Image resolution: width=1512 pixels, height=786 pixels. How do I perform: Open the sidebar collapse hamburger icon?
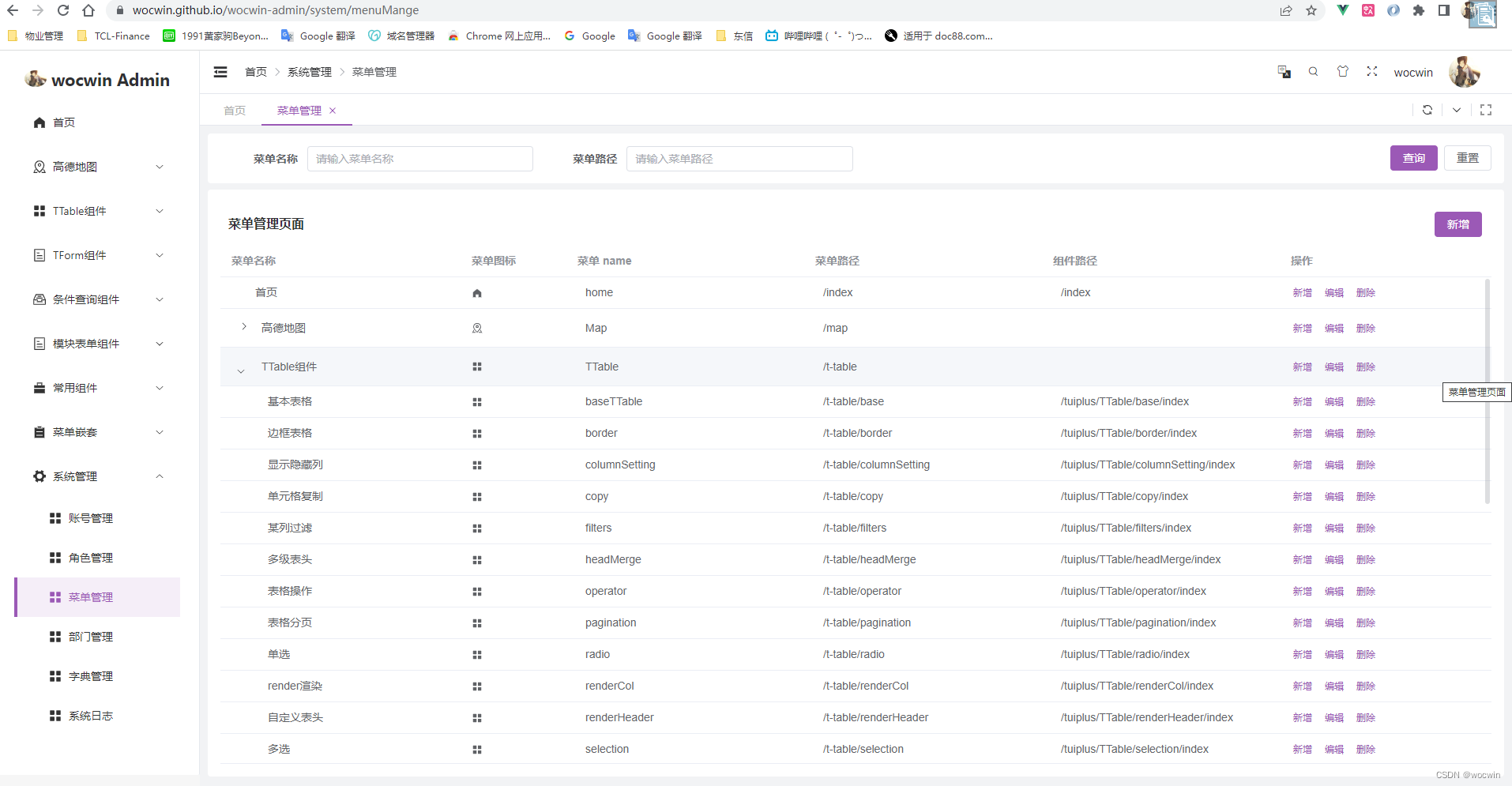(220, 71)
